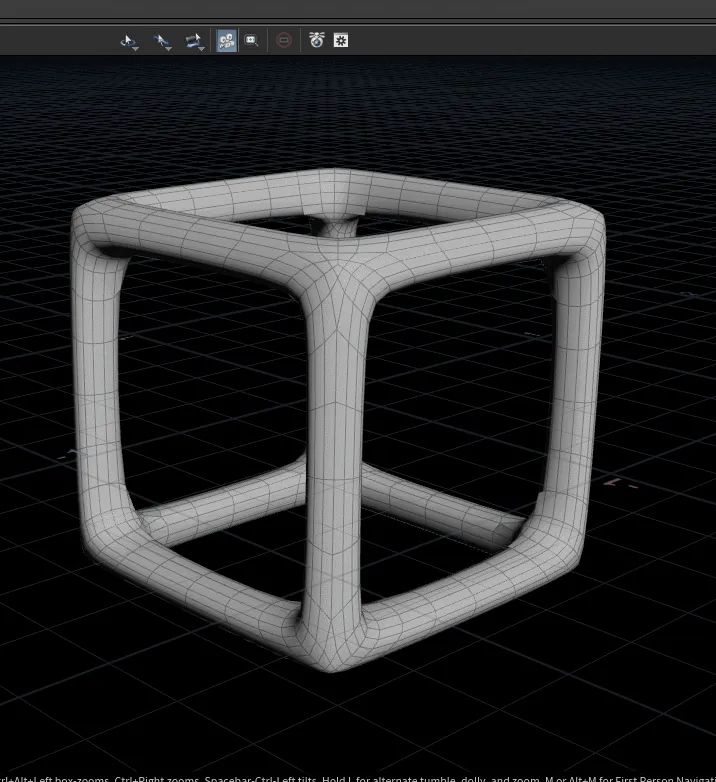This screenshot has width=716, height=782.
Task: Click the status bar navigation hint text
Action: (x=358, y=778)
